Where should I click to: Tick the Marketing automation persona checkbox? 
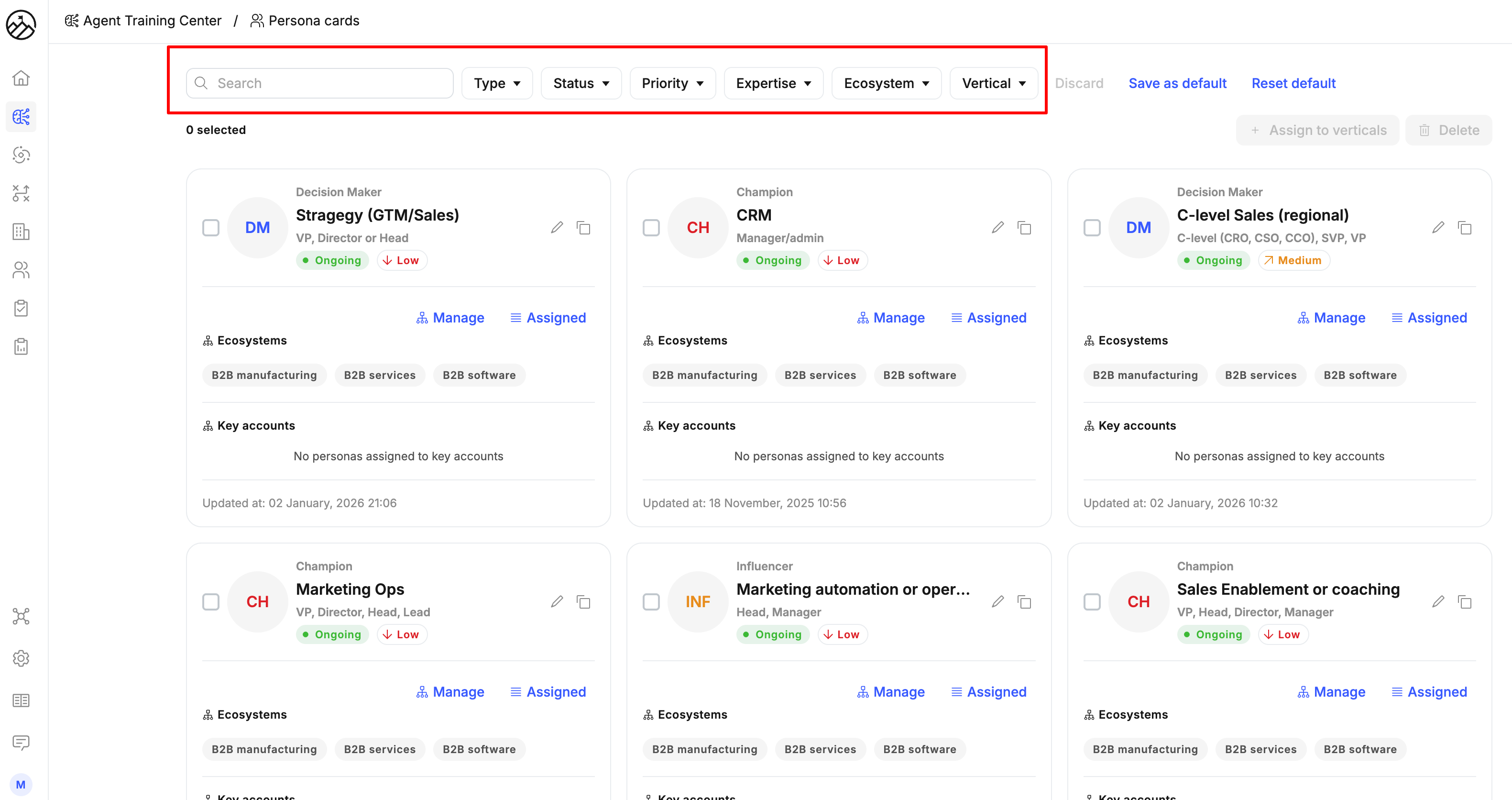point(651,601)
